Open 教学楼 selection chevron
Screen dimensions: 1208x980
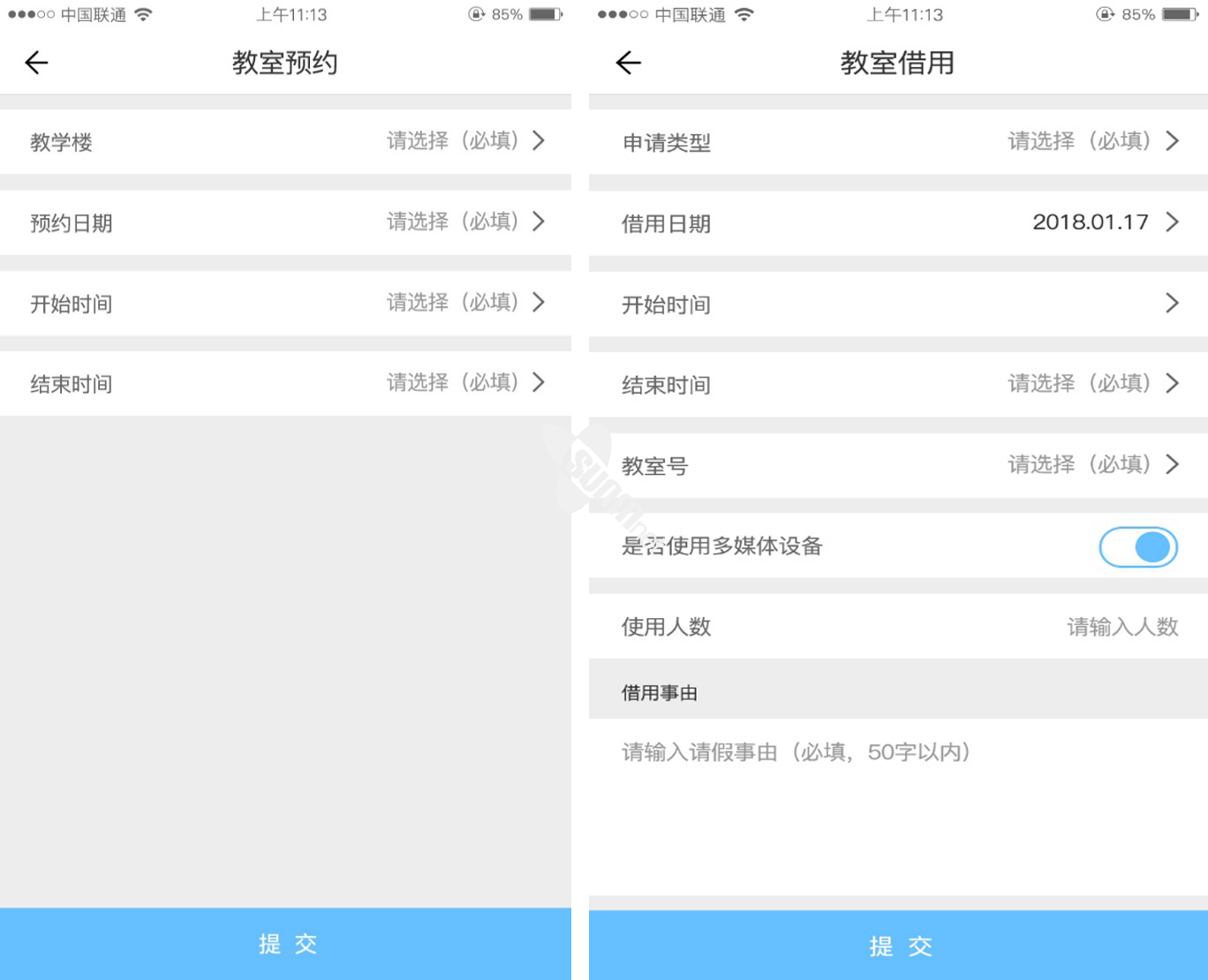(539, 141)
